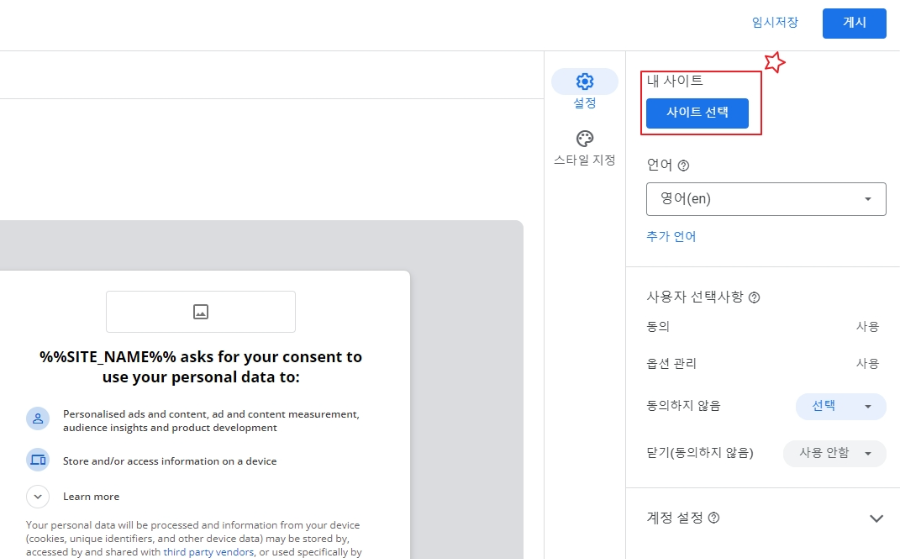Click the help icon next to 언어
Image resolution: width=900 pixels, height=559 pixels.
coord(683,165)
